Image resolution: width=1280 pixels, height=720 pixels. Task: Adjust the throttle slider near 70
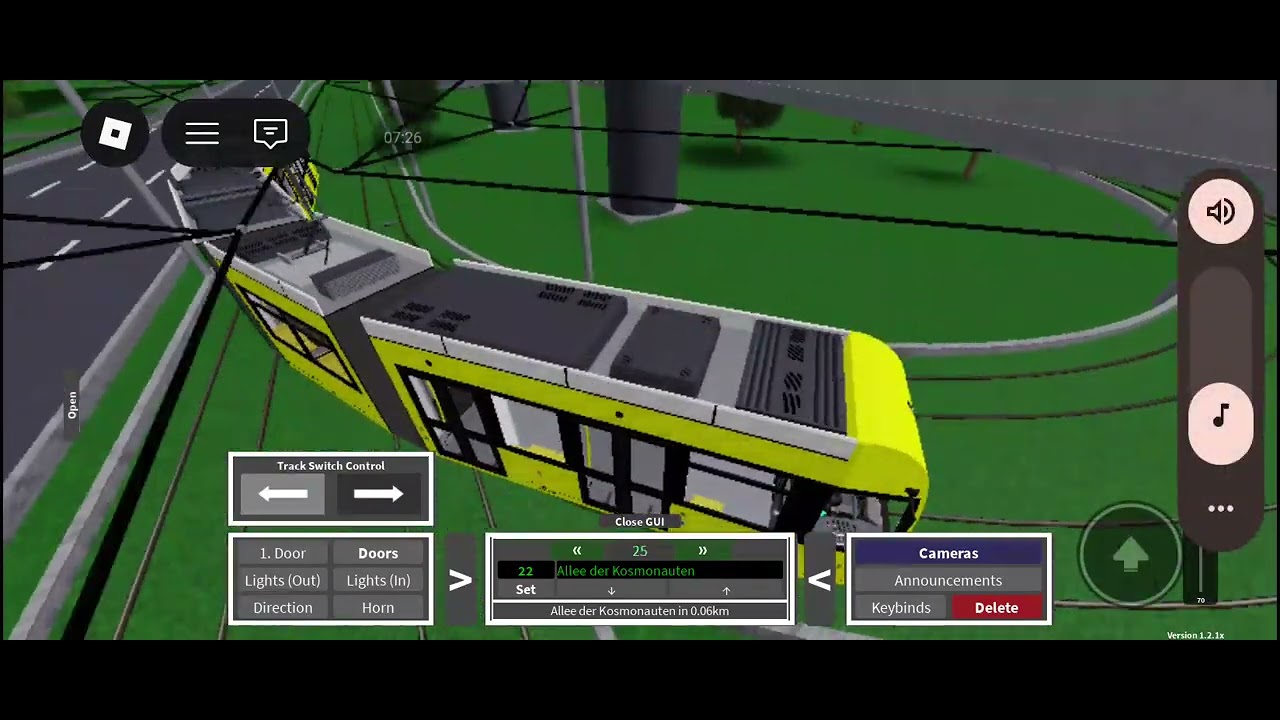pos(1200,575)
